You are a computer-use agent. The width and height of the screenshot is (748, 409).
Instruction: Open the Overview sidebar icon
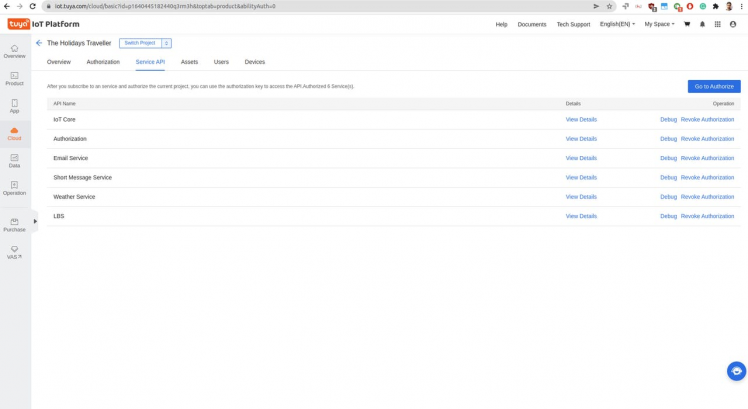14,52
